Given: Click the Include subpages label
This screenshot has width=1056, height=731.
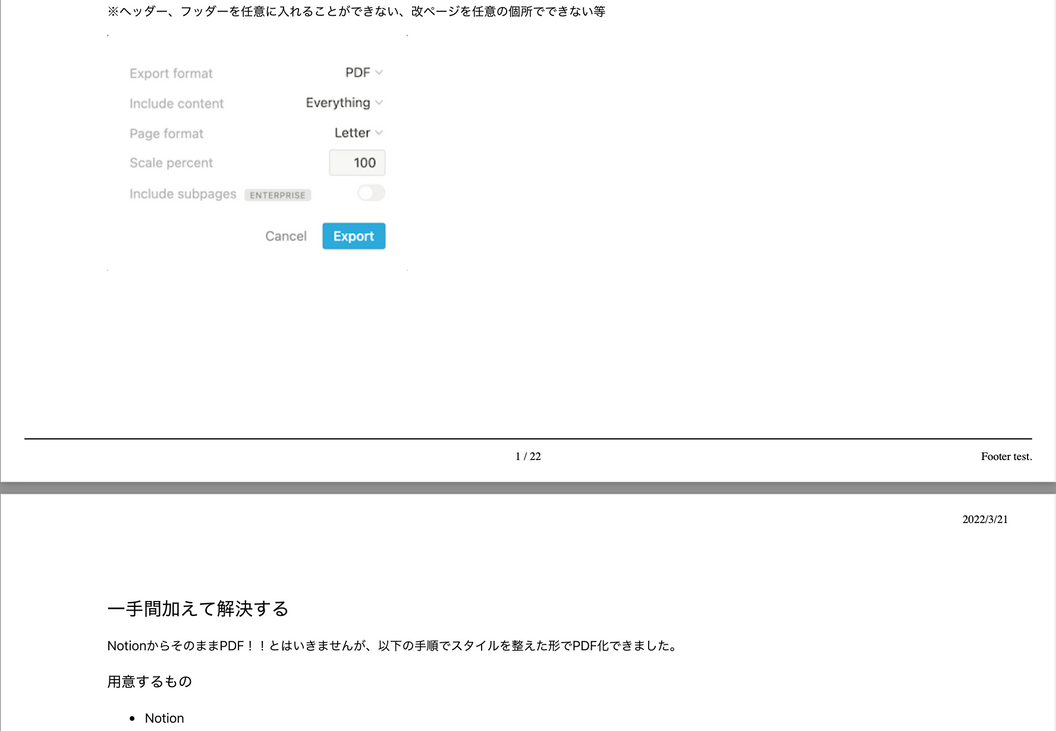Looking at the screenshot, I should click(x=183, y=194).
